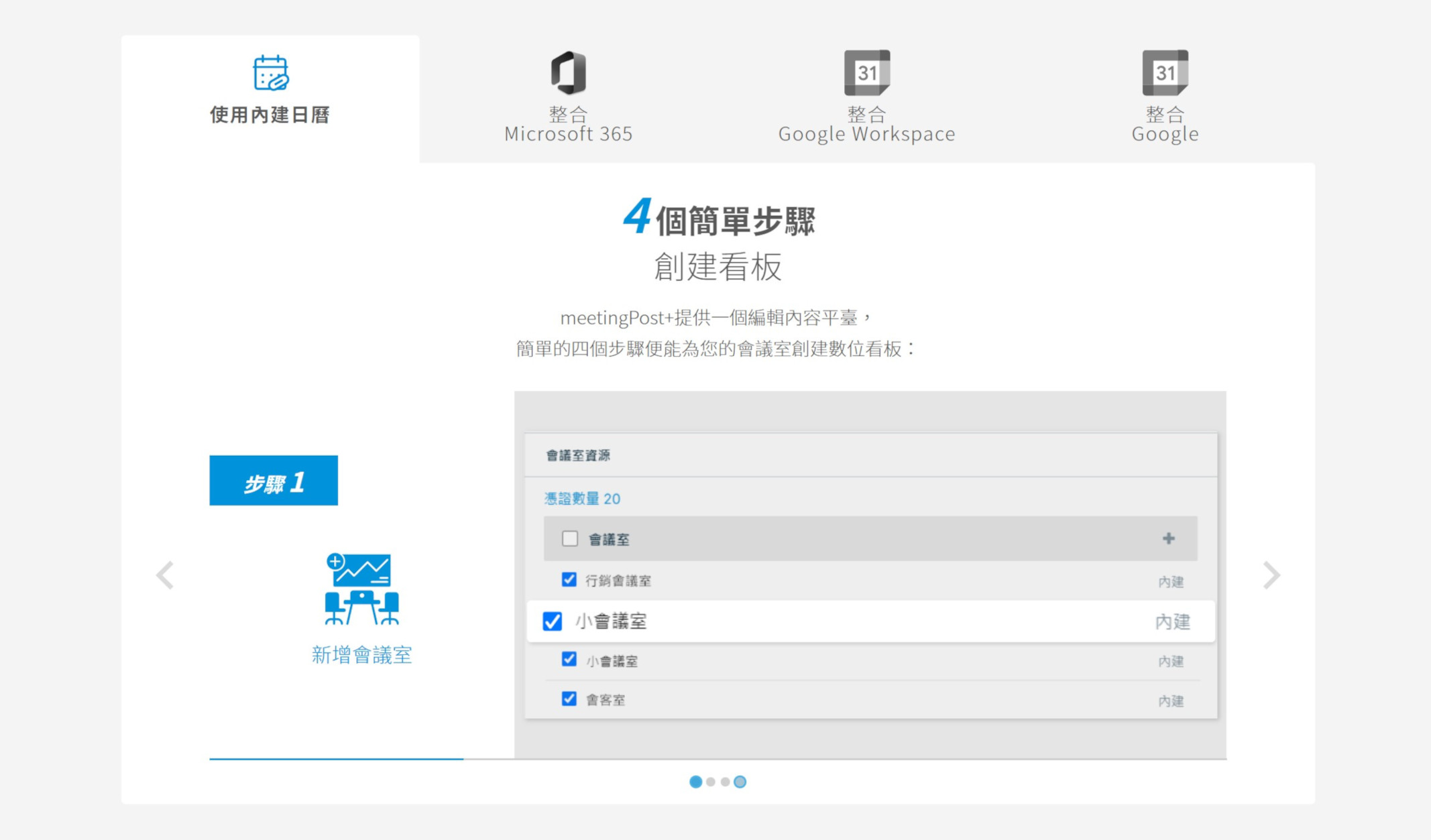Click the add meeting room illustration icon
The image size is (1431, 840).
click(x=361, y=589)
